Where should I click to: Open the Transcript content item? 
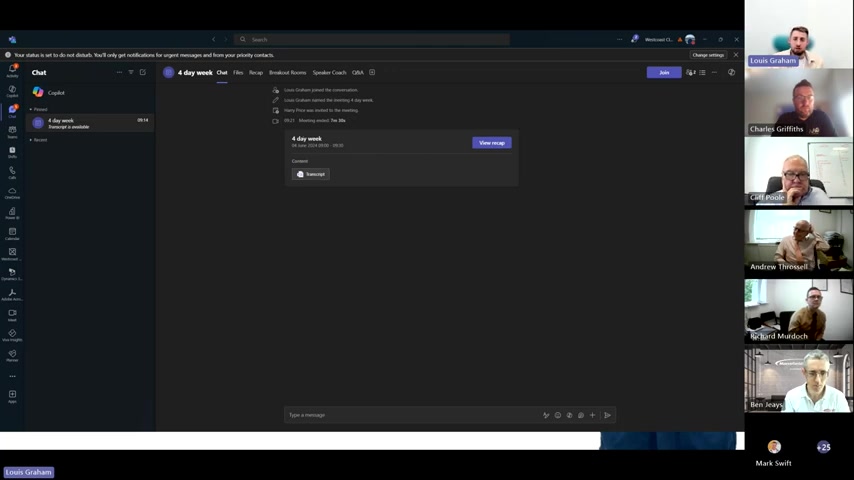pos(311,174)
